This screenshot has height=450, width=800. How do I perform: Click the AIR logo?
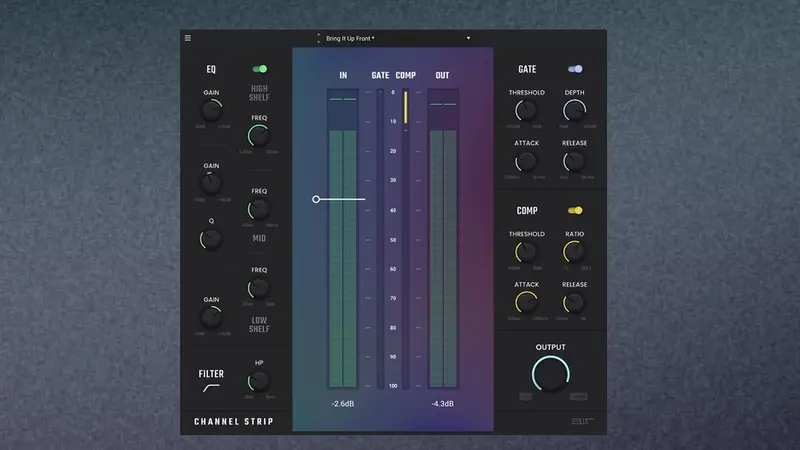click(x=583, y=421)
